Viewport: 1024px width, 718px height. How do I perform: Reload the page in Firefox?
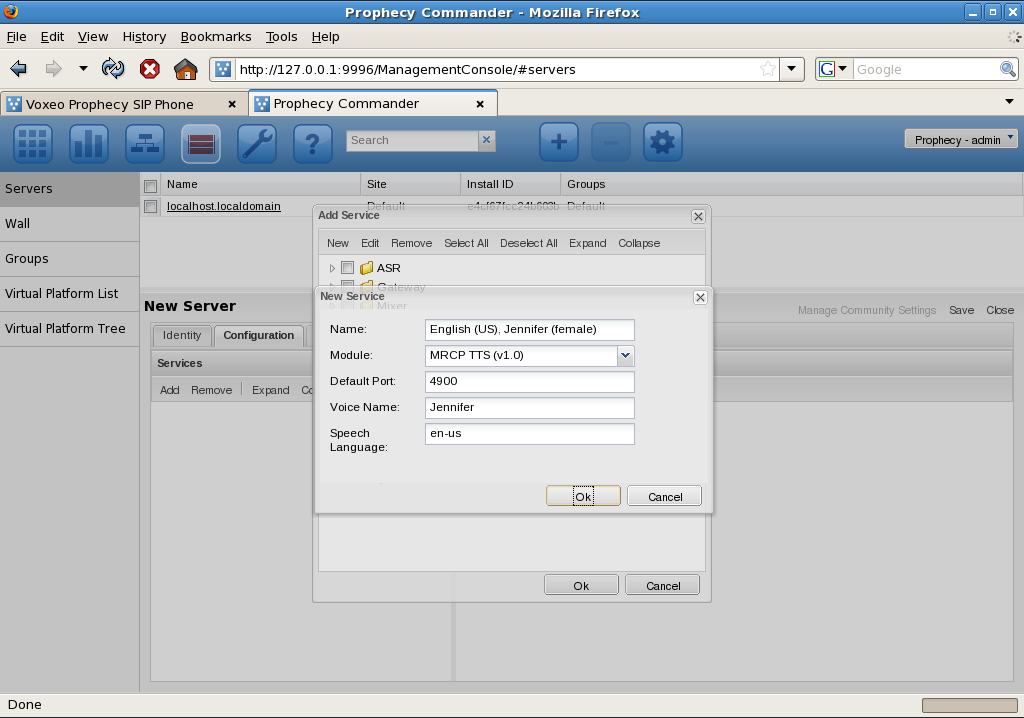coord(113,69)
